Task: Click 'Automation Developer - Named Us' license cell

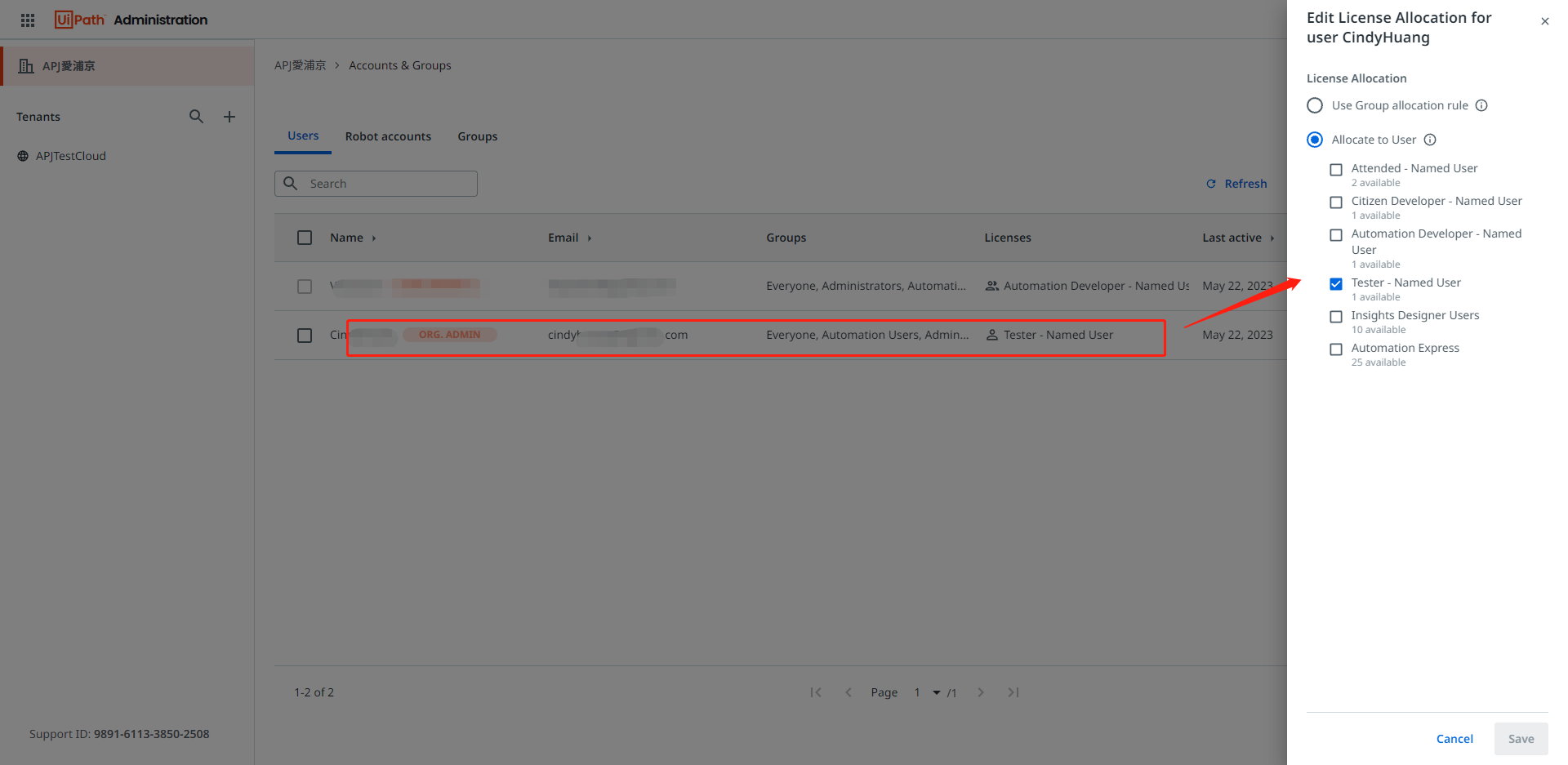Action: pos(1096,286)
